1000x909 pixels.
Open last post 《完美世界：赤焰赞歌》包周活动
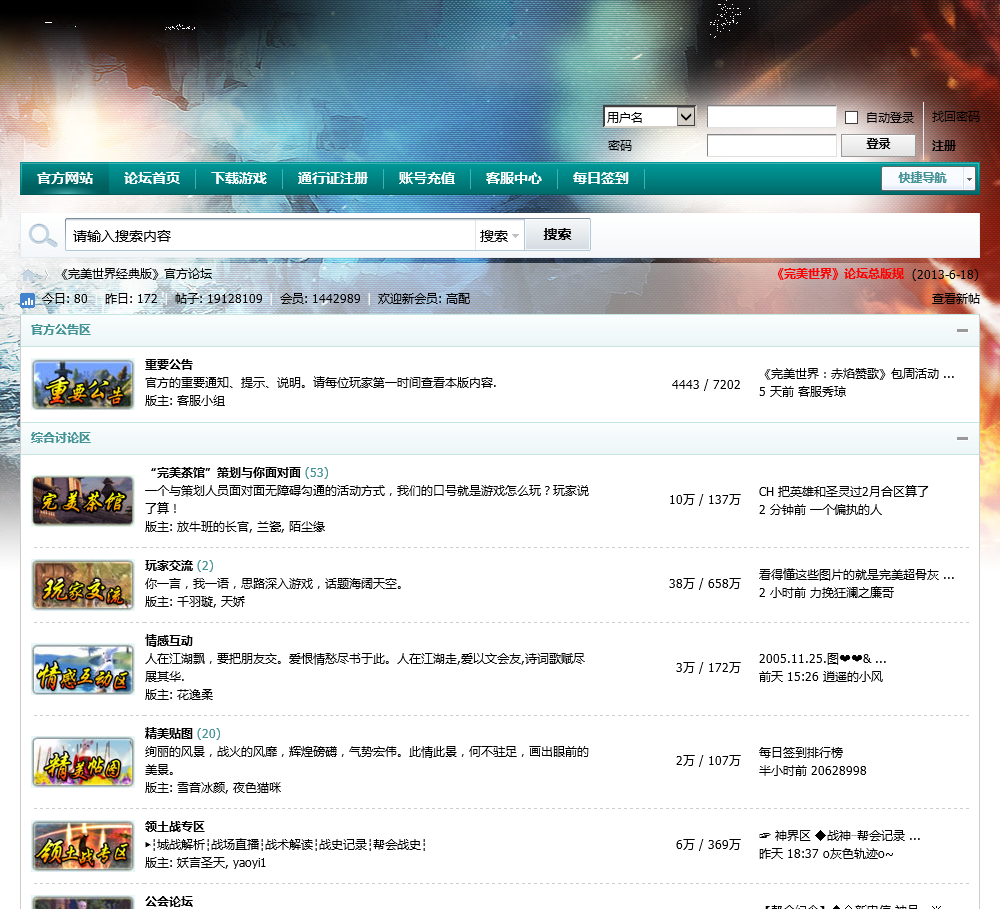coord(856,374)
